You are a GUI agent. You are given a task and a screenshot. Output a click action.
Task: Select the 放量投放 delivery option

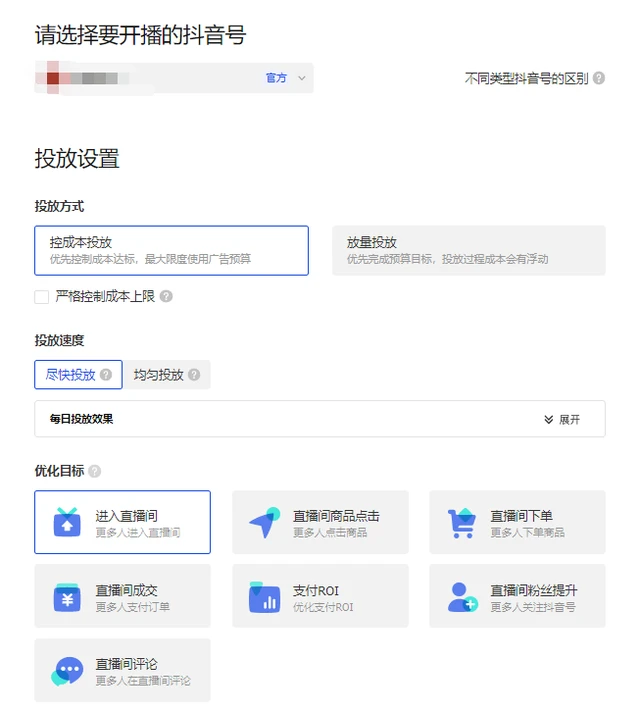click(x=468, y=250)
